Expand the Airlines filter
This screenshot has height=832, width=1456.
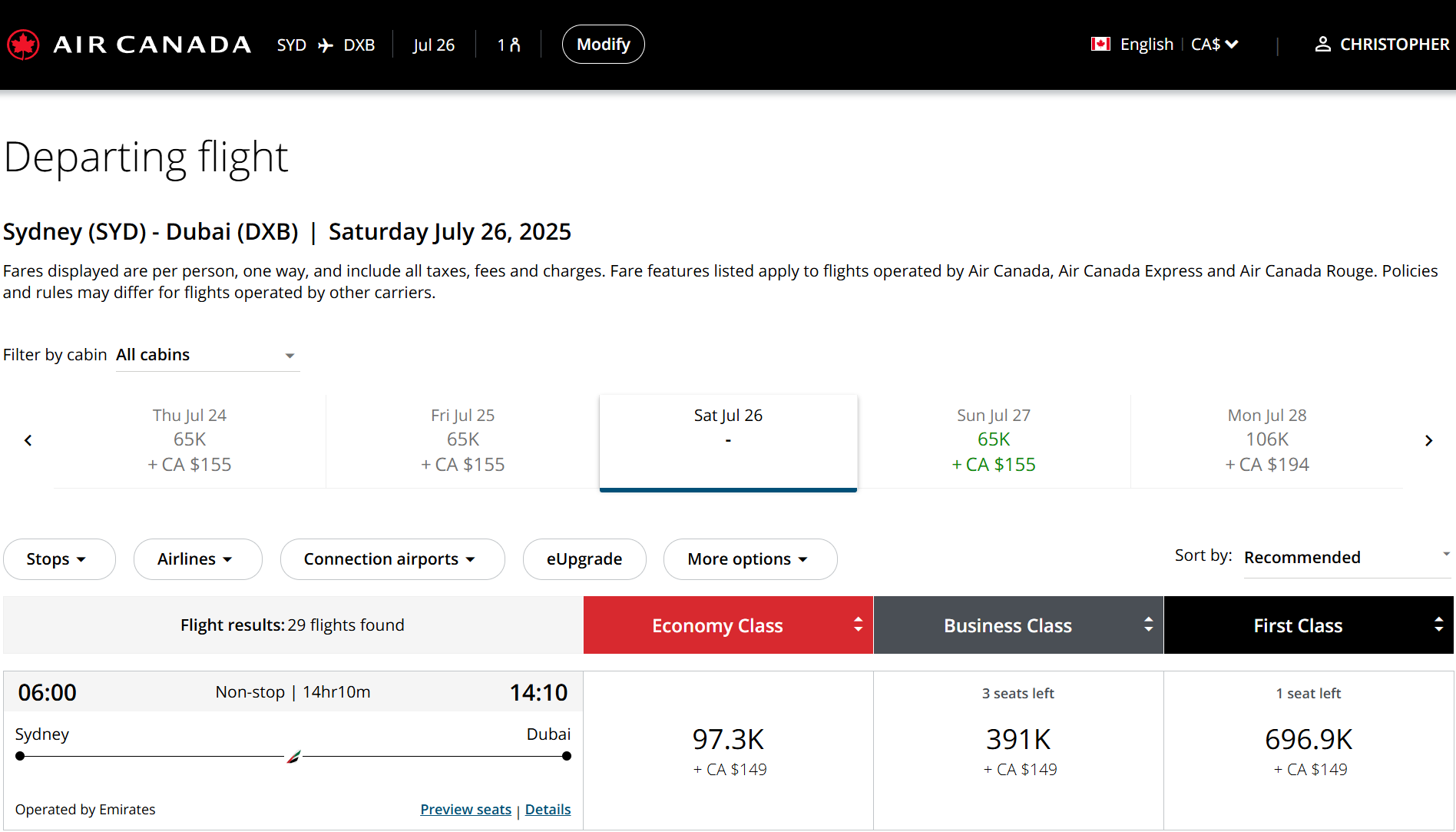(197, 559)
